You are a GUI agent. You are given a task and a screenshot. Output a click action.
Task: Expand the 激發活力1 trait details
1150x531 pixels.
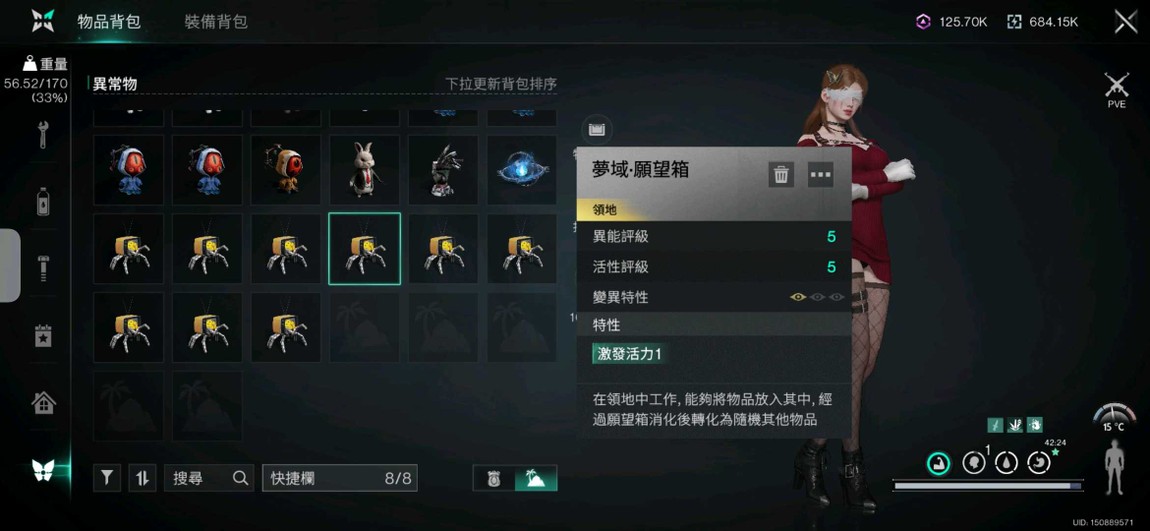click(x=629, y=354)
